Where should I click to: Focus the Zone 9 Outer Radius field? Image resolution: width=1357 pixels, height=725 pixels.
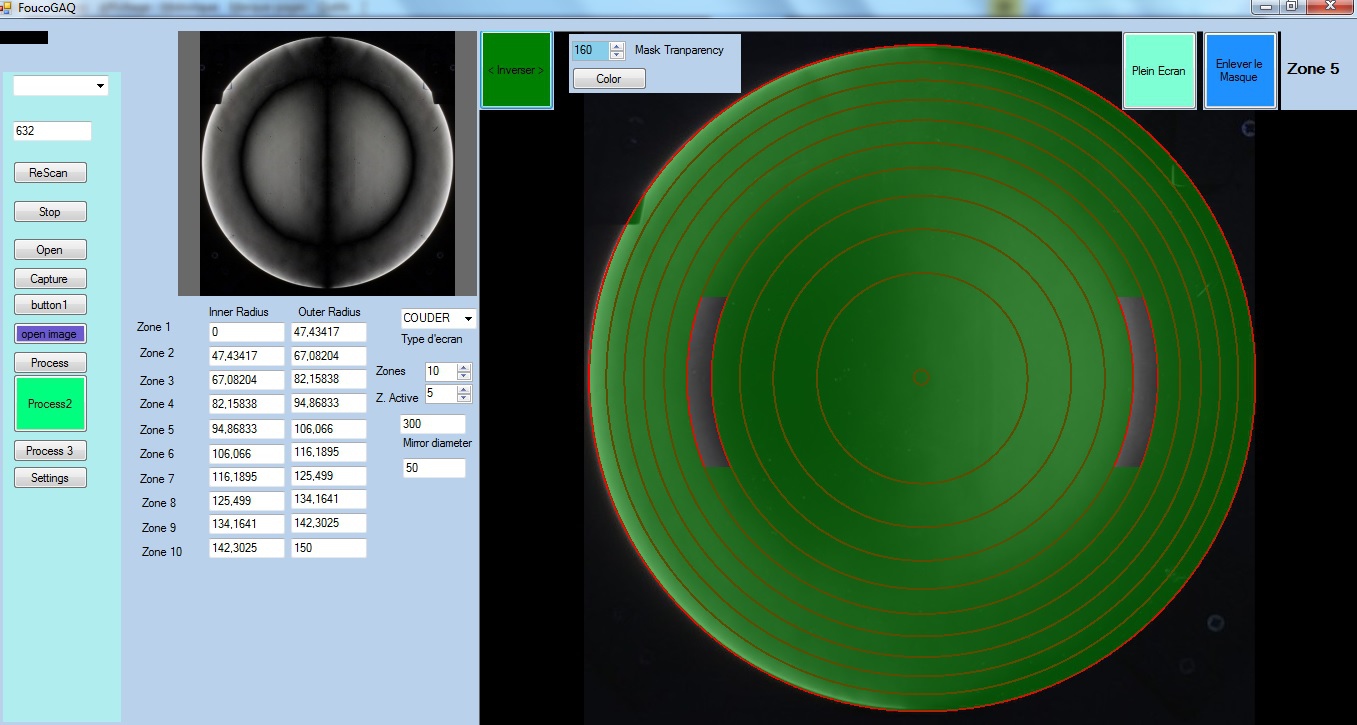pyautogui.click(x=329, y=523)
